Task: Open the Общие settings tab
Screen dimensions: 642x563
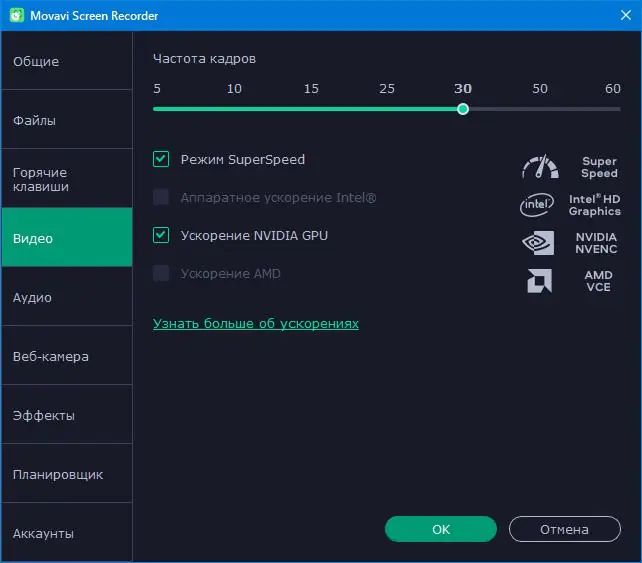Action: click(x=67, y=61)
